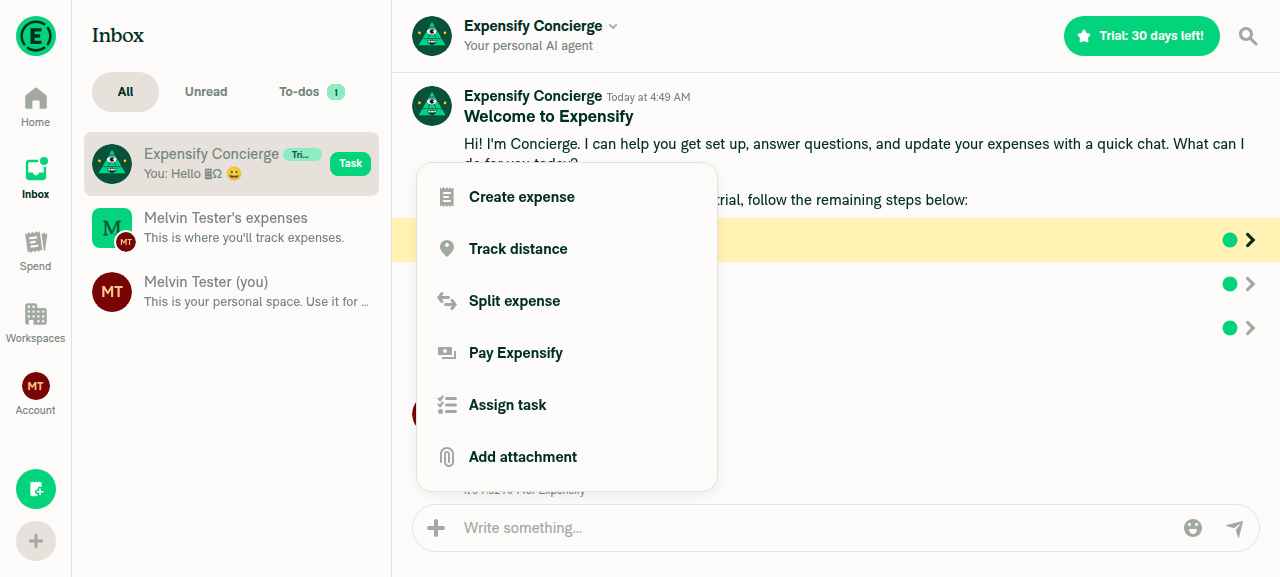Click the Task button on the Concierge row
Image resolution: width=1280 pixels, height=577 pixels.
click(350, 164)
